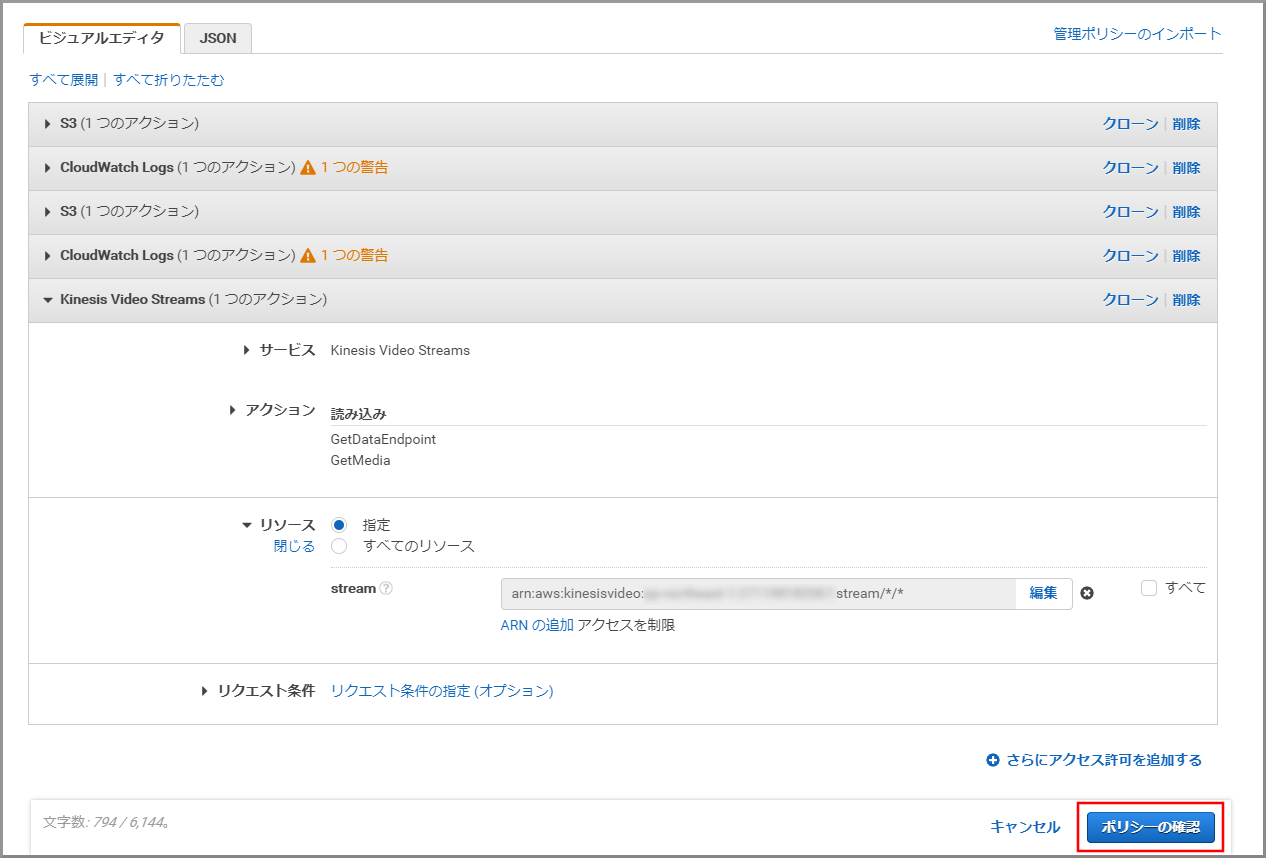Viewport: 1266px width, 858px height.
Task: Remove the stream ARN with the x icon
Action: pos(1087,593)
